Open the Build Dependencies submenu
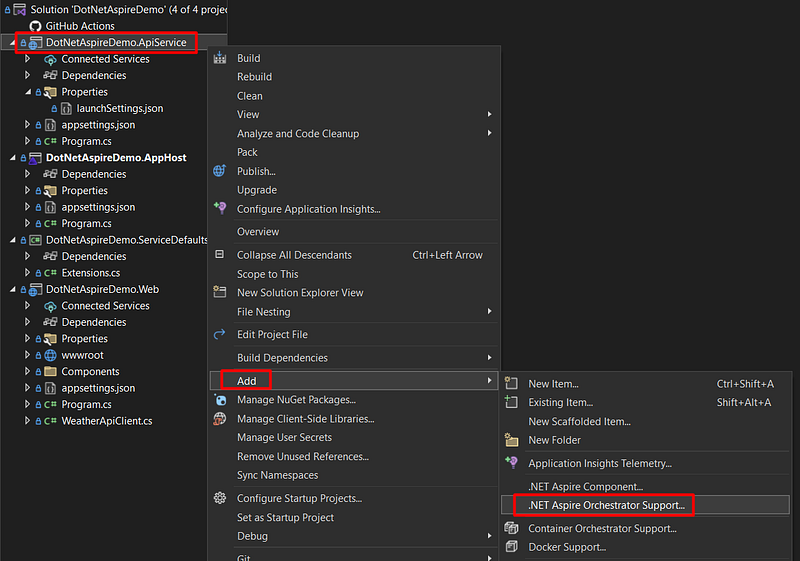Screen dimensions: 800x561 [x=354, y=358]
